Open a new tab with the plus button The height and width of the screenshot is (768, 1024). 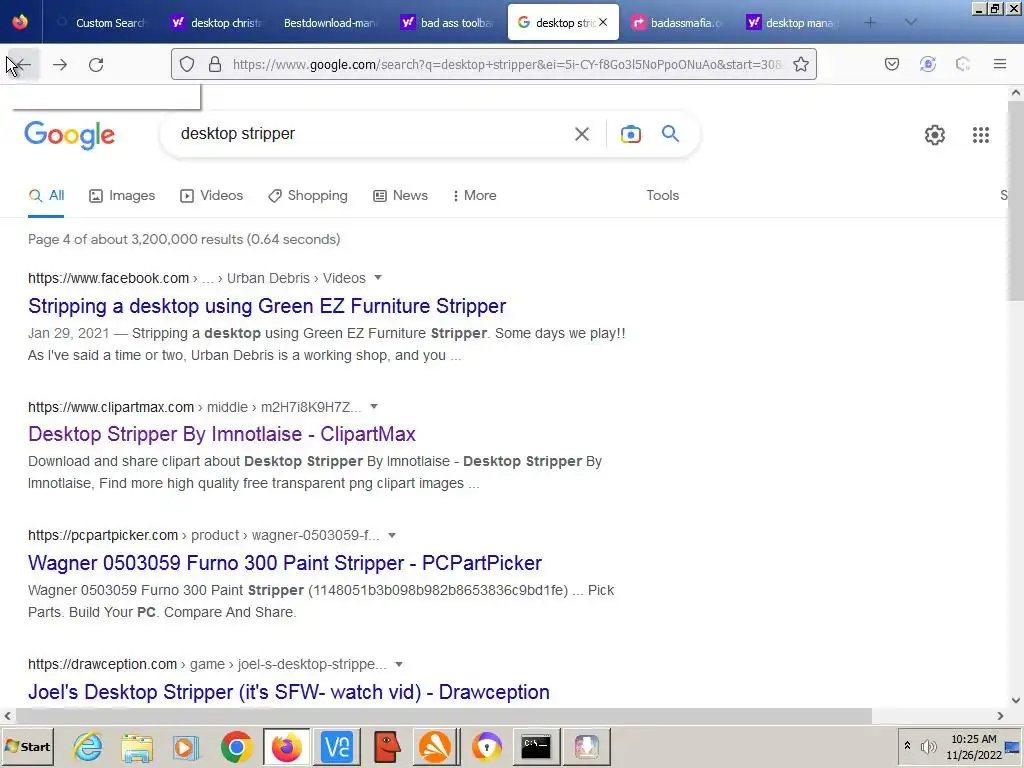[x=870, y=22]
